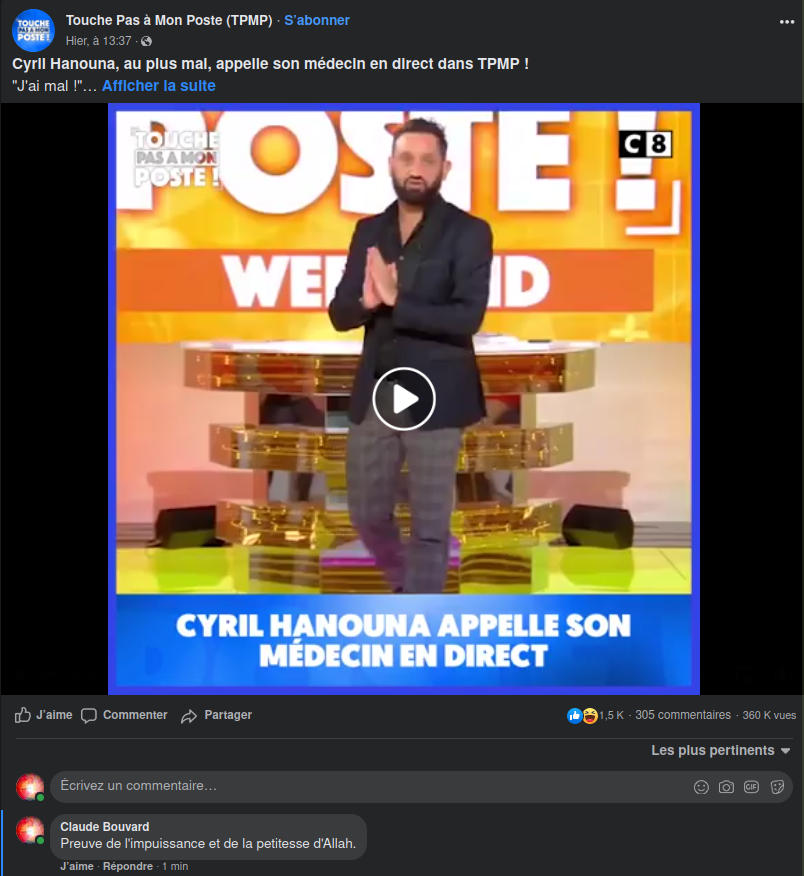Insert a GIF into the comment

click(751, 787)
